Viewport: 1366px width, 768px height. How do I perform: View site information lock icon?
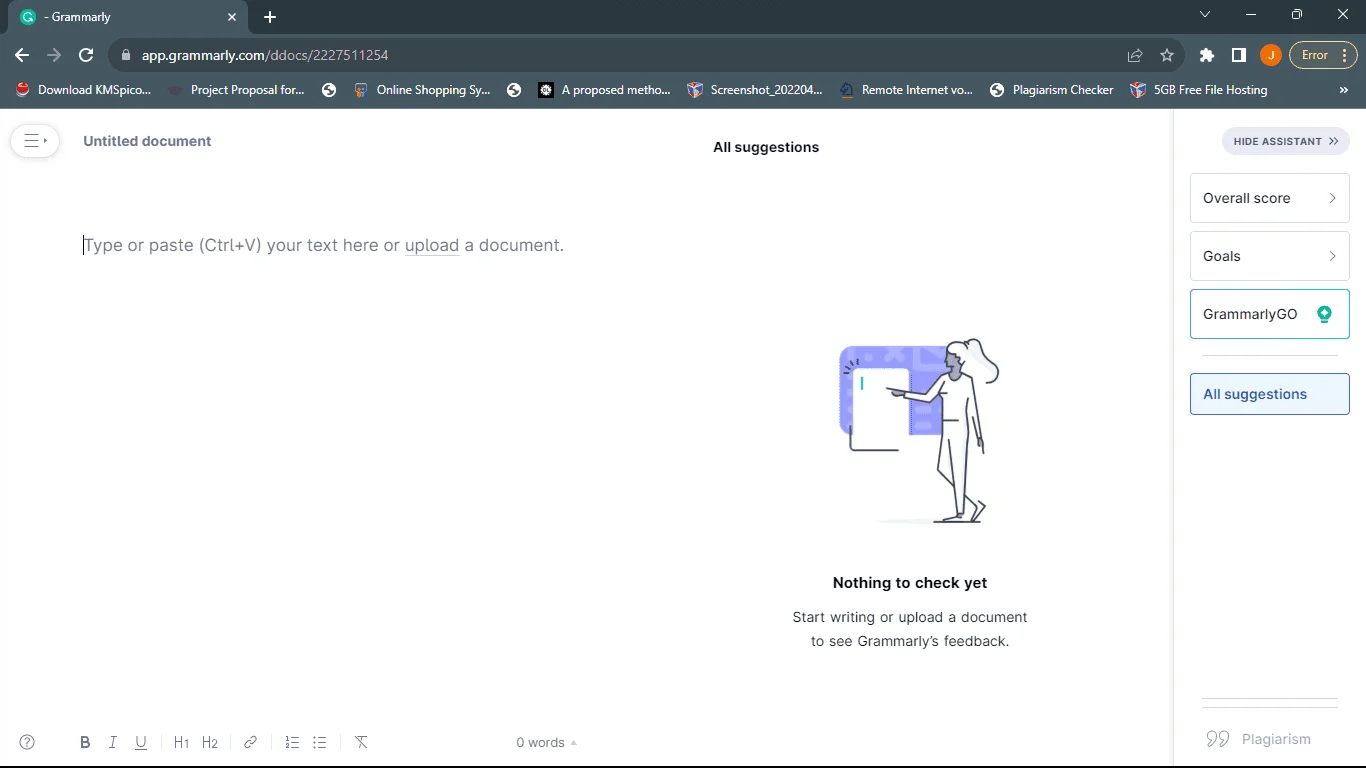point(125,55)
